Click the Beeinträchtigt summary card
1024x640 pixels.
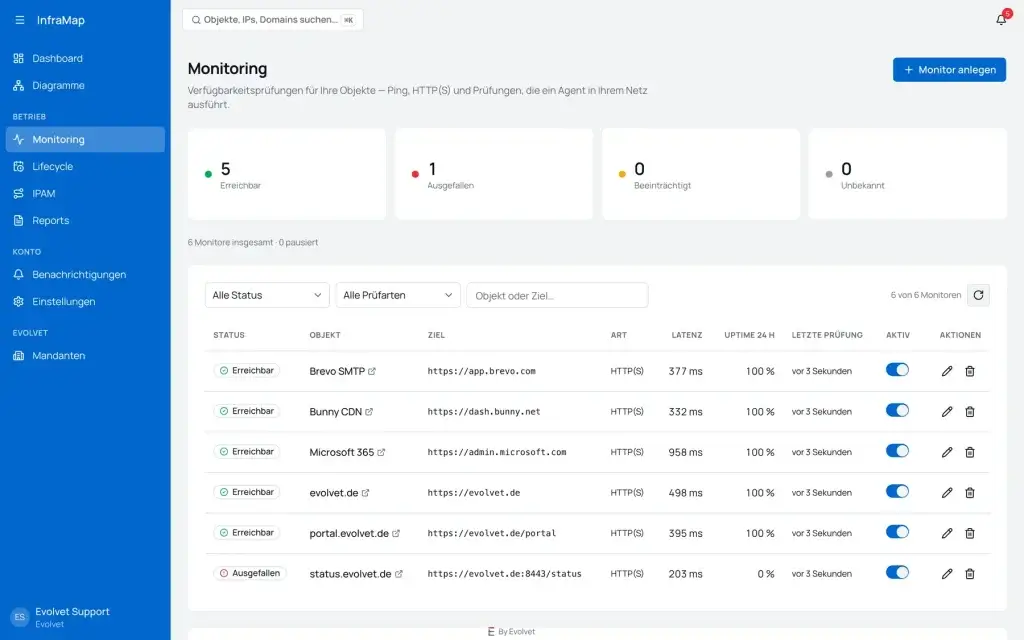701,174
